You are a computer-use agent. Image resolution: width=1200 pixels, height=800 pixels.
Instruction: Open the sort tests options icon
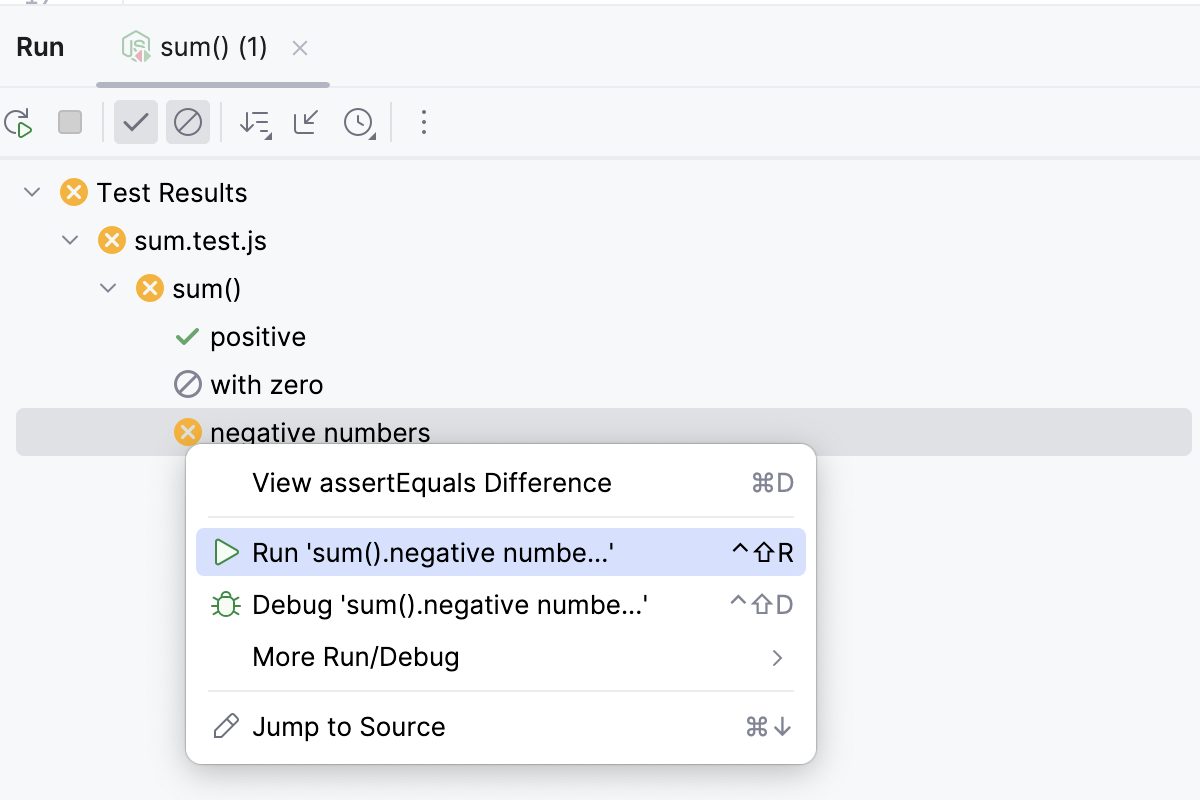pyautogui.click(x=254, y=122)
